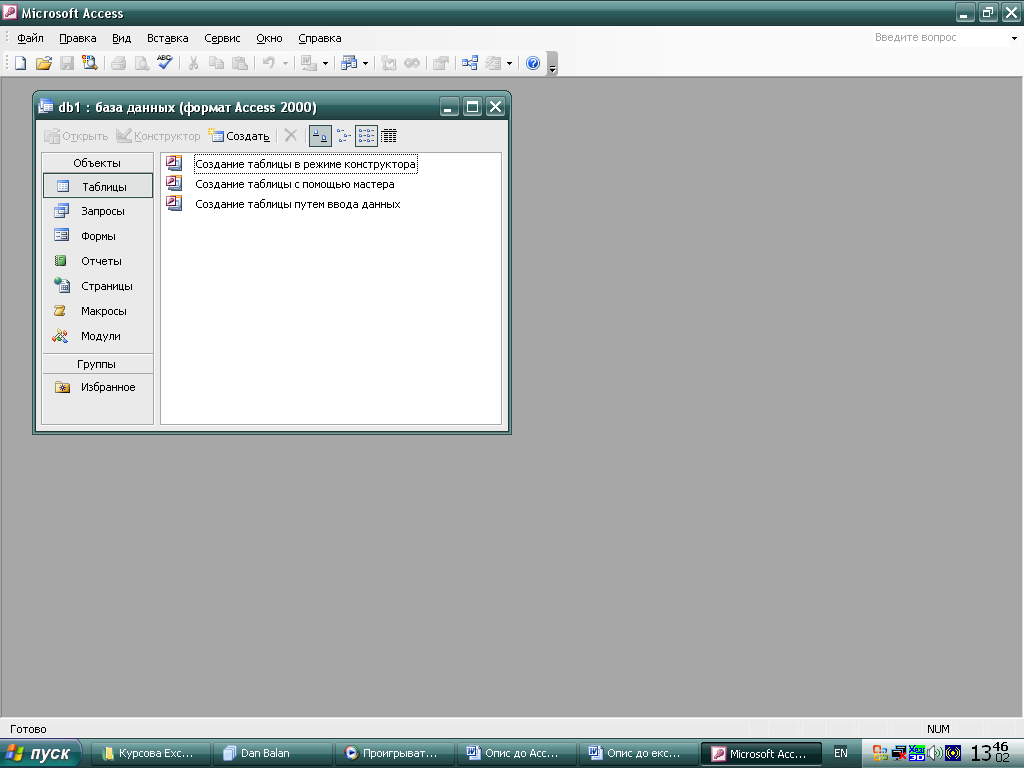The height and width of the screenshot is (768, 1024).
Task: Click the New Object toolbar icon
Action: point(494,63)
